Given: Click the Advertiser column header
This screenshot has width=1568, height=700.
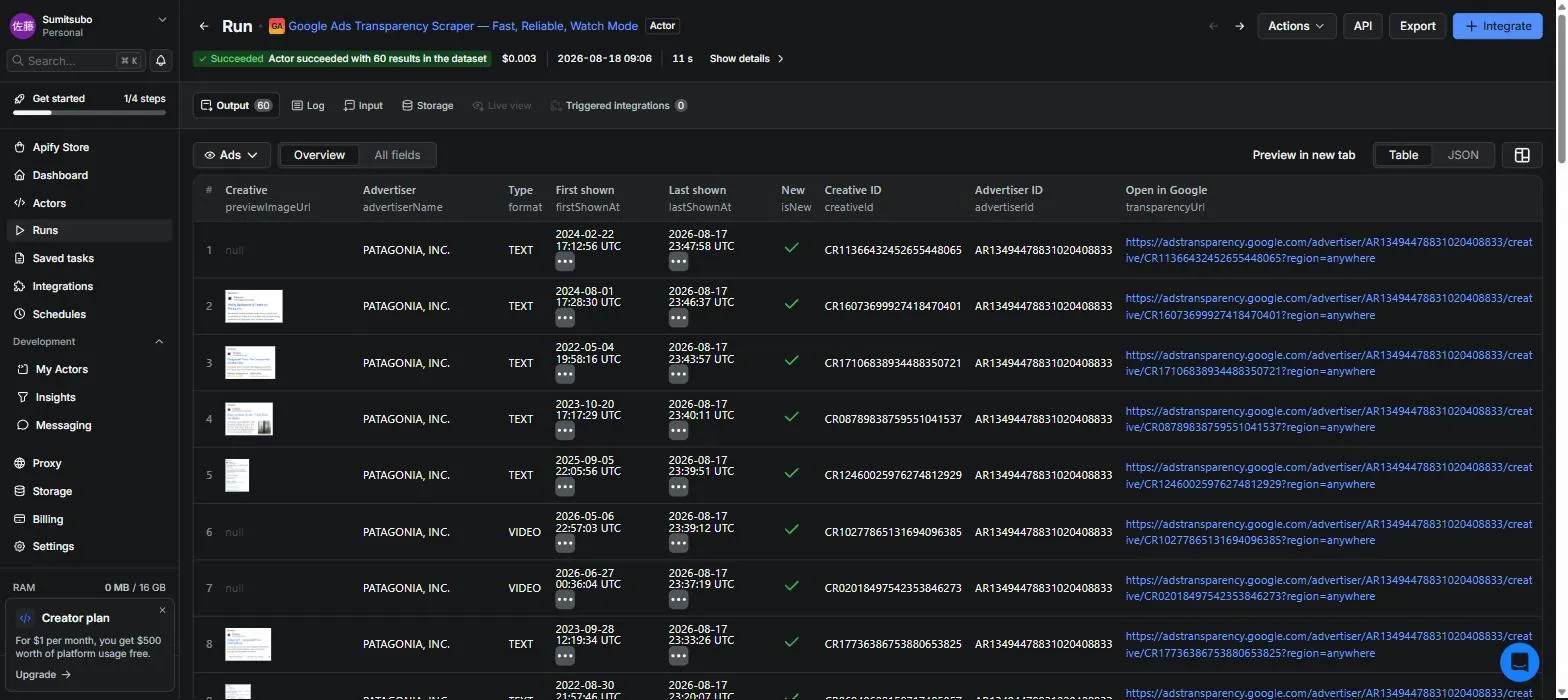Looking at the screenshot, I should click(389, 190).
